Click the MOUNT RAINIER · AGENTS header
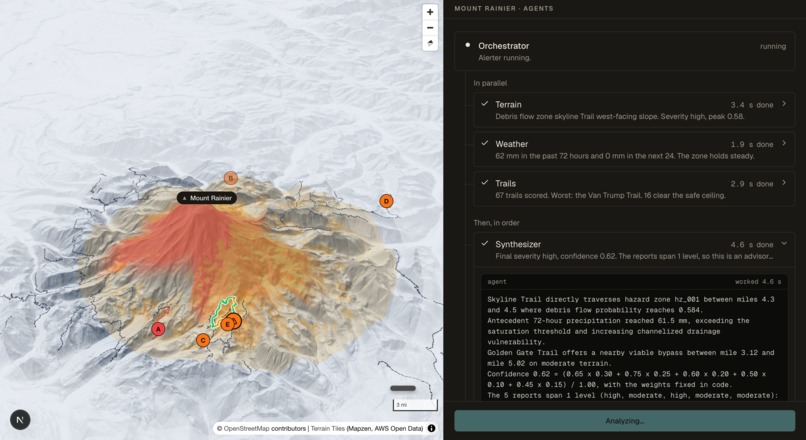The width and height of the screenshot is (806, 440). [503, 9]
